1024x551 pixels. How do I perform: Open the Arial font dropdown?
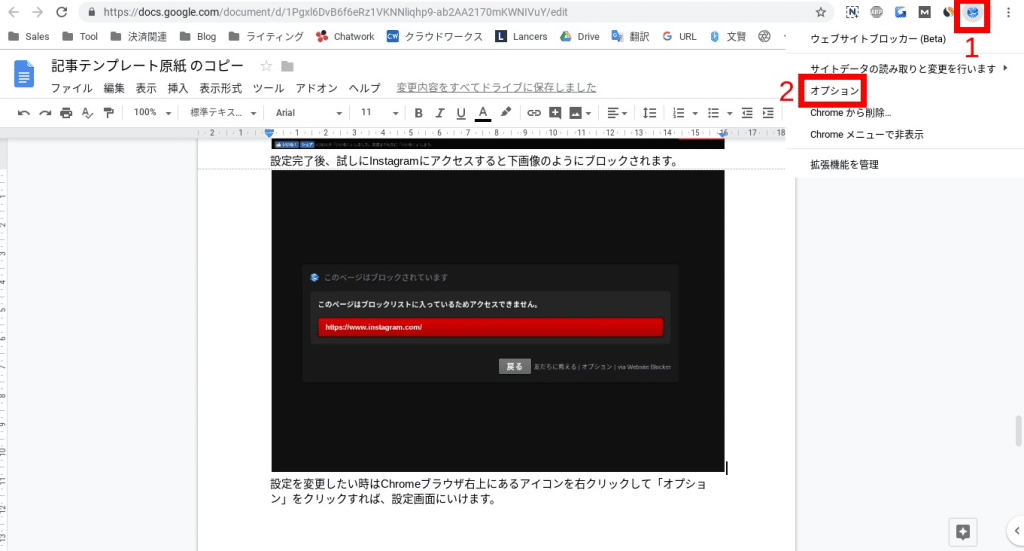coord(308,113)
